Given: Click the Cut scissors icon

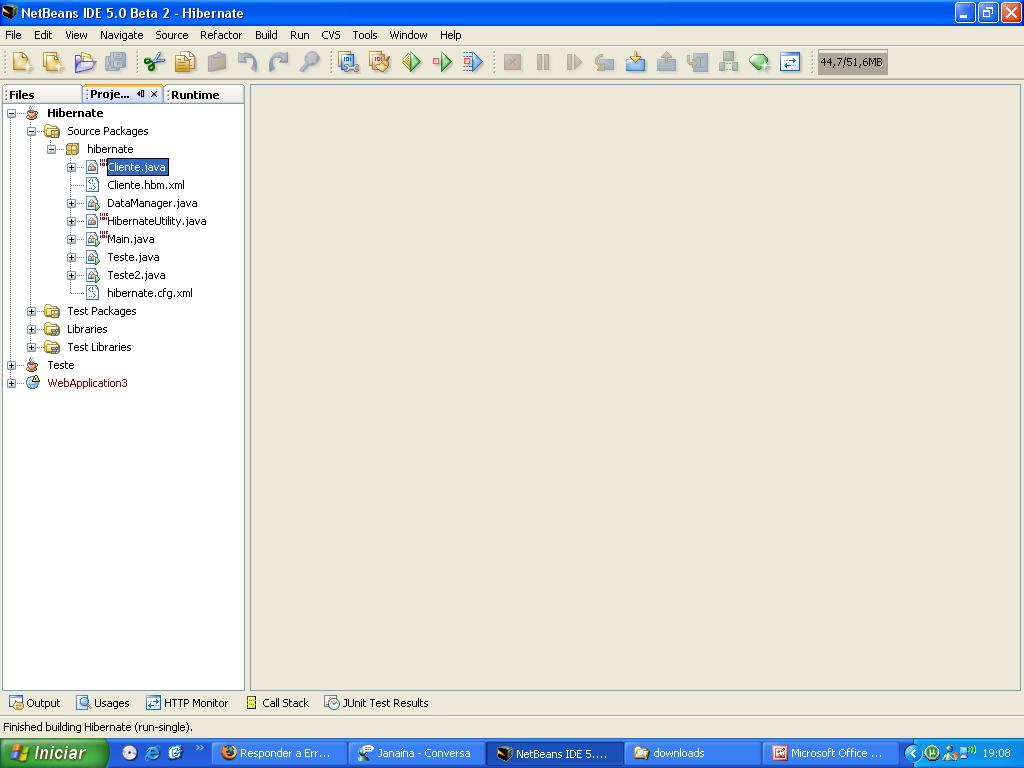Looking at the screenshot, I should tap(154, 62).
